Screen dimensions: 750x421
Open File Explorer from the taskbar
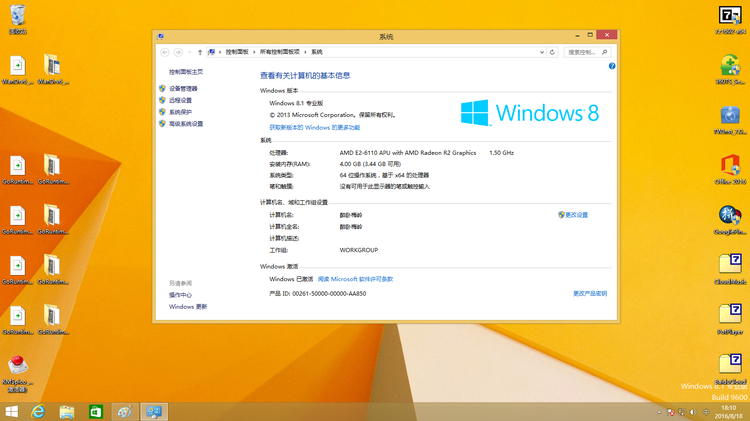pyautogui.click(x=67, y=411)
